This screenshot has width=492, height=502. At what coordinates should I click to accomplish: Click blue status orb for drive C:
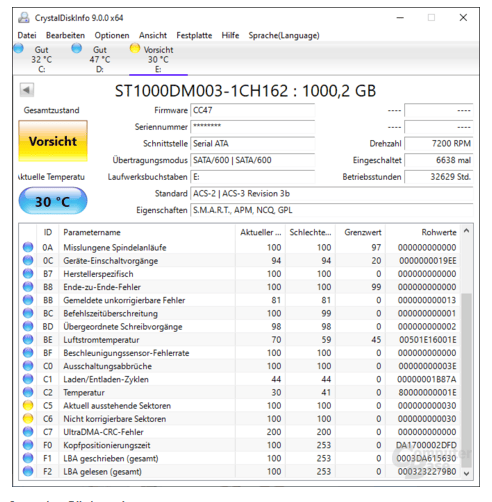pos(19,48)
